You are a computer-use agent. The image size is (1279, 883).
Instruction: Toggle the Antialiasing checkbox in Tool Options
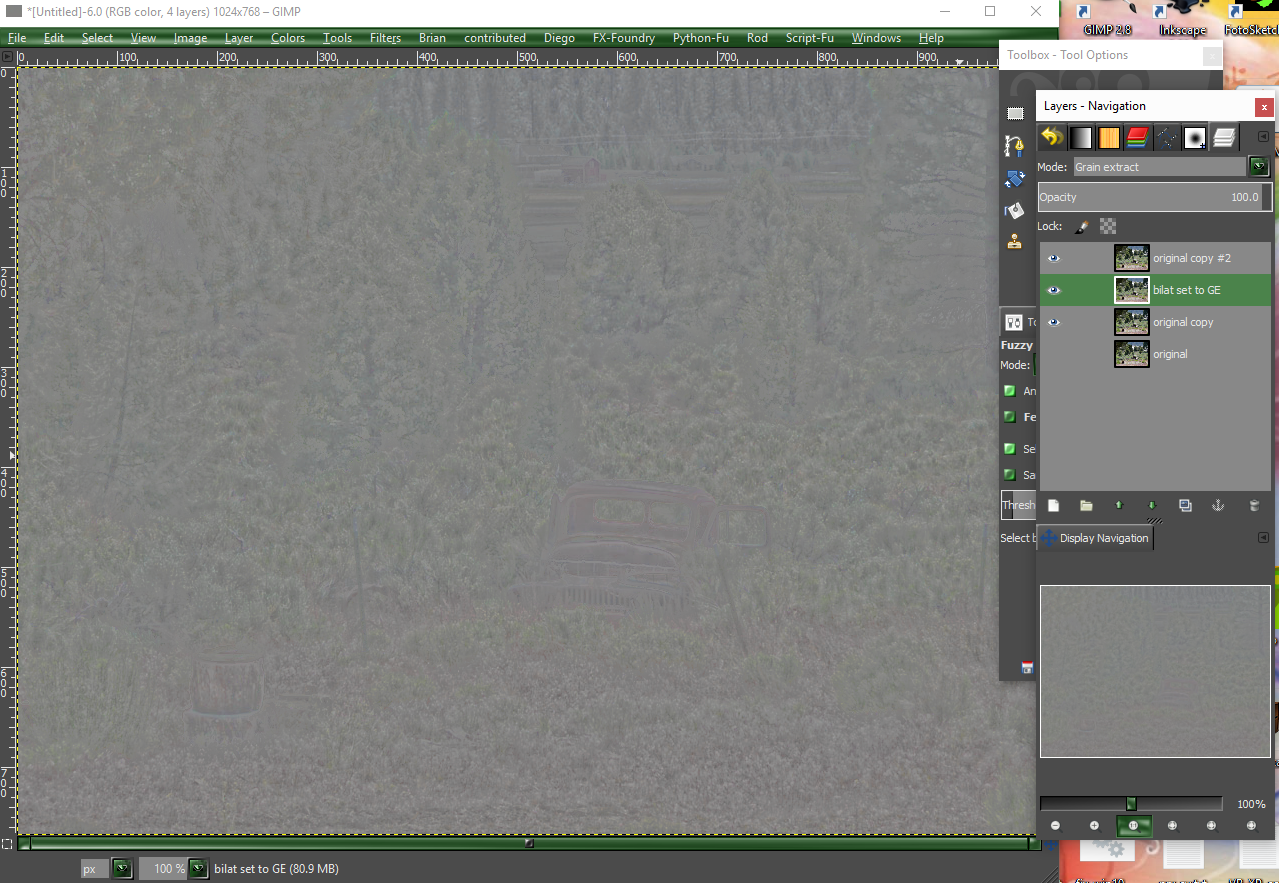pos(1010,391)
